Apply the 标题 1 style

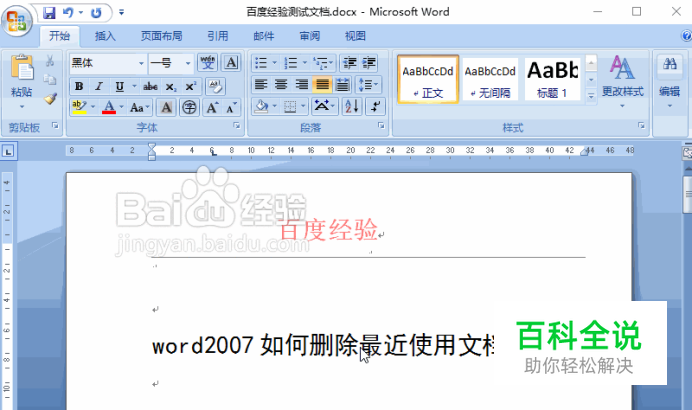click(x=552, y=79)
